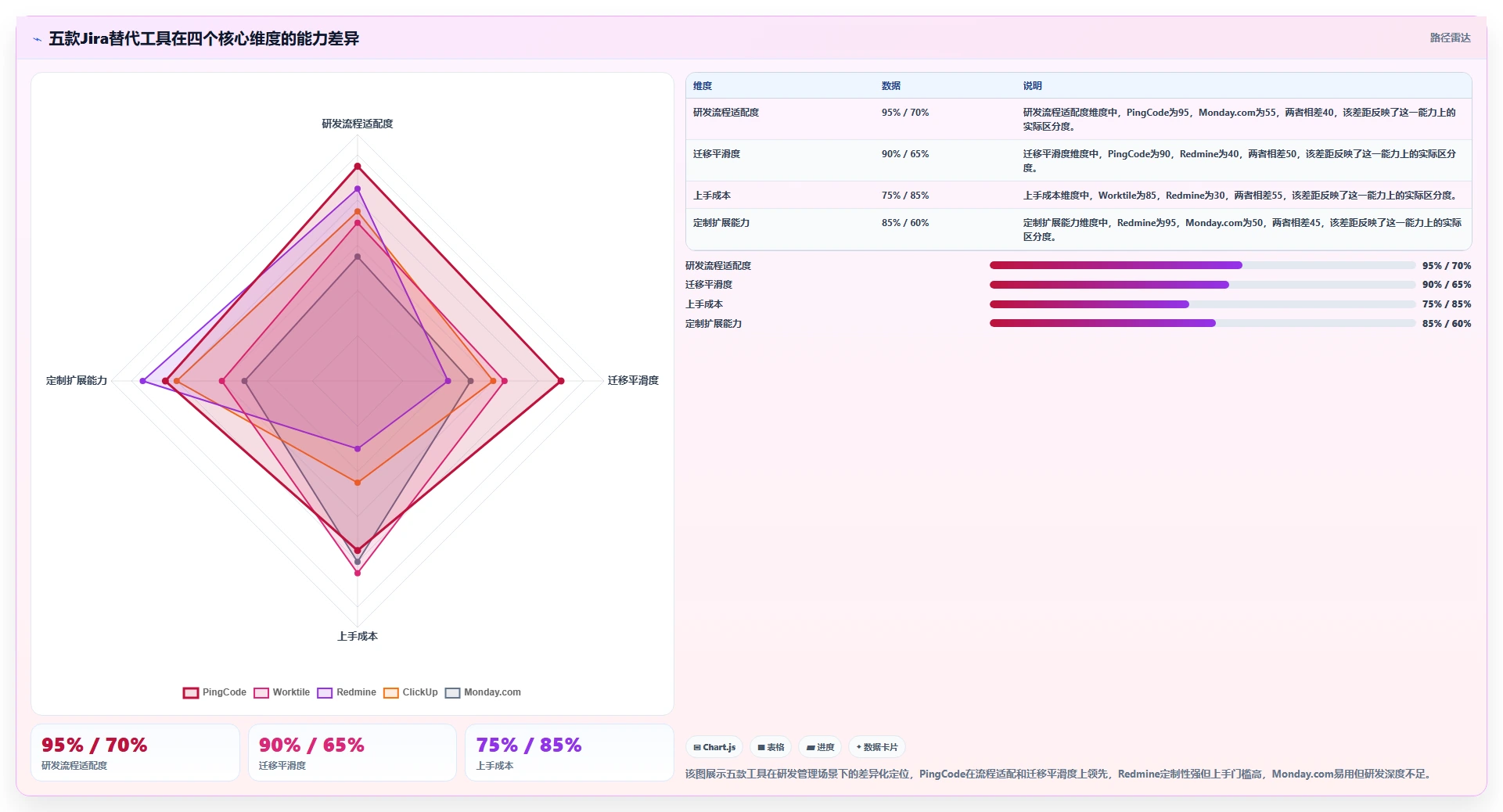Image resolution: width=1503 pixels, height=812 pixels.
Task: Click the table description mentioning Redmine为40
Action: (1240, 161)
